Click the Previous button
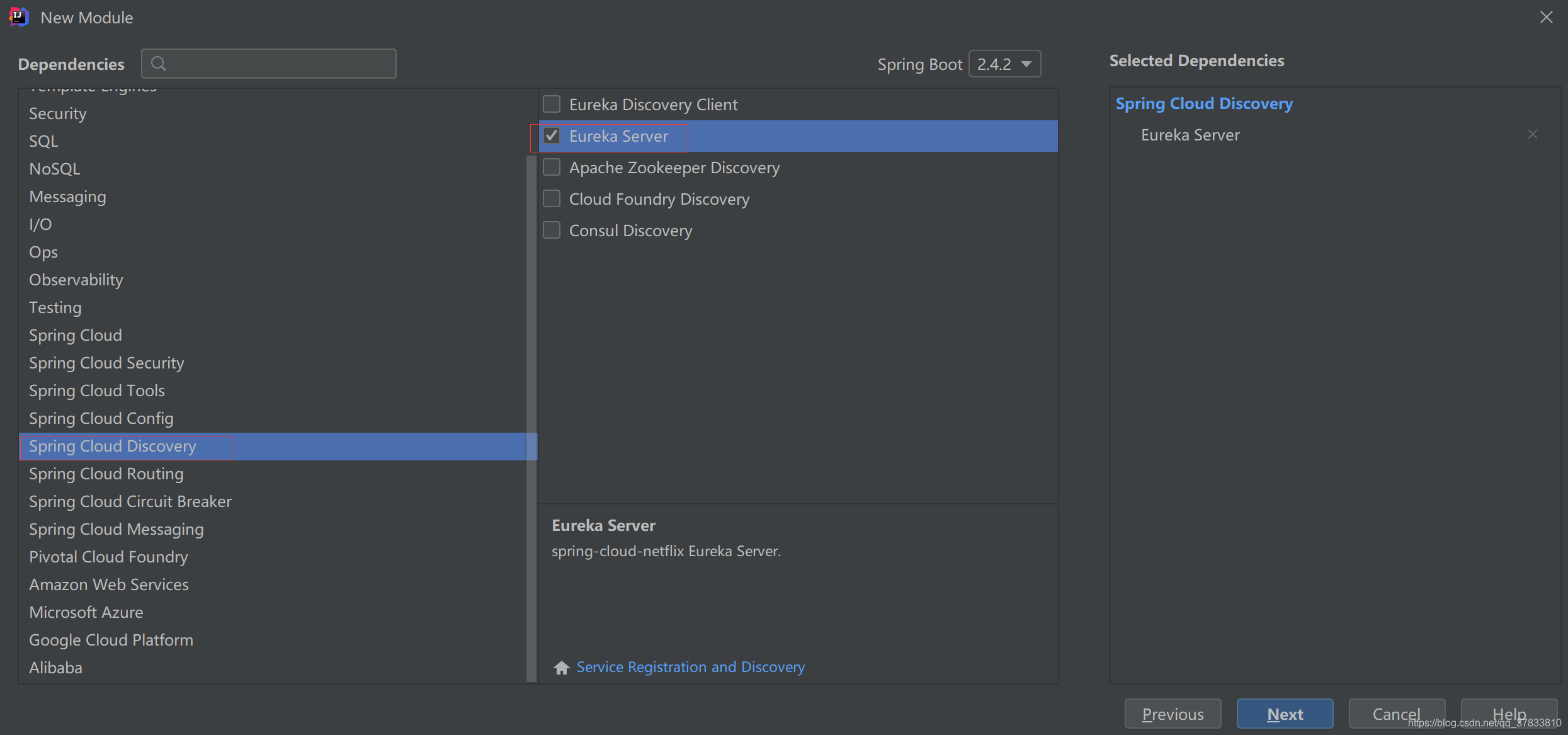Image resolution: width=1568 pixels, height=735 pixels. 1173,714
